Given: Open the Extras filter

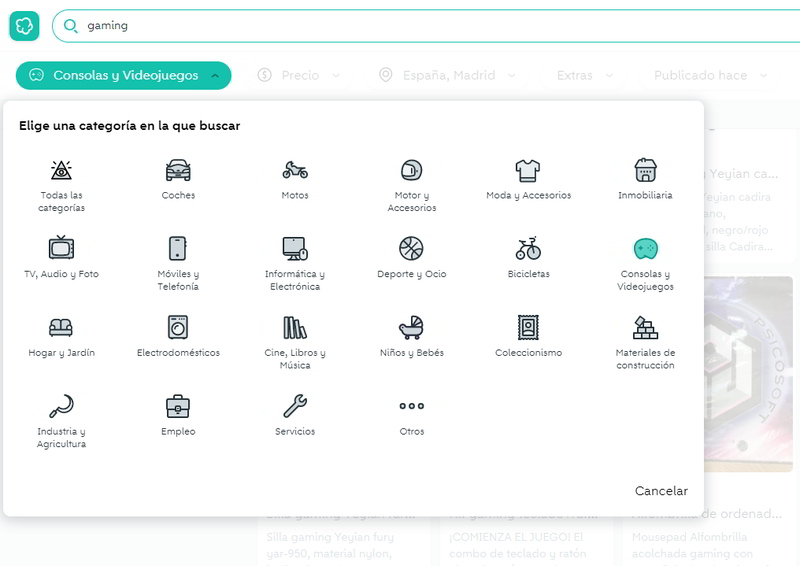Looking at the screenshot, I should (x=583, y=76).
